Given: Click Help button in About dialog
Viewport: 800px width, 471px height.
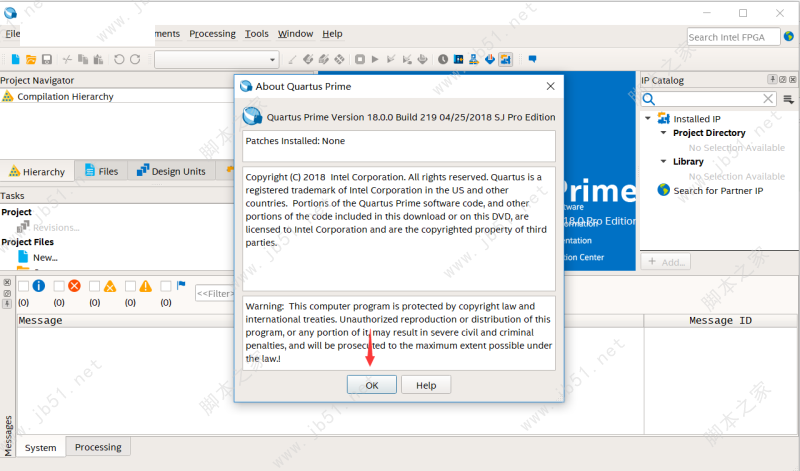Looking at the screenshot, I should tap(426, 385).
